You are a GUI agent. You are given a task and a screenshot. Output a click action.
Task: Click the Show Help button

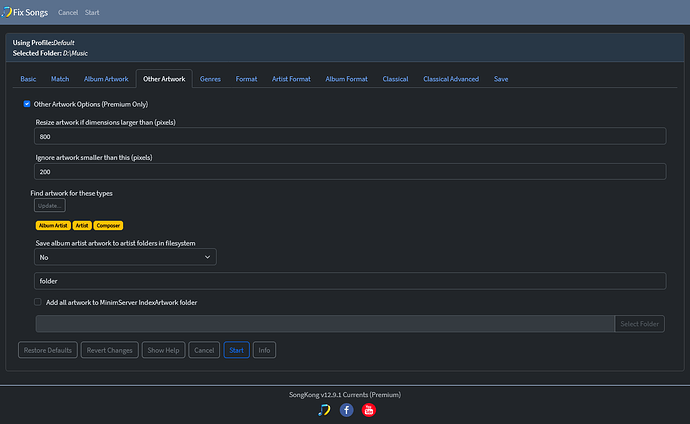pos(163,350)
